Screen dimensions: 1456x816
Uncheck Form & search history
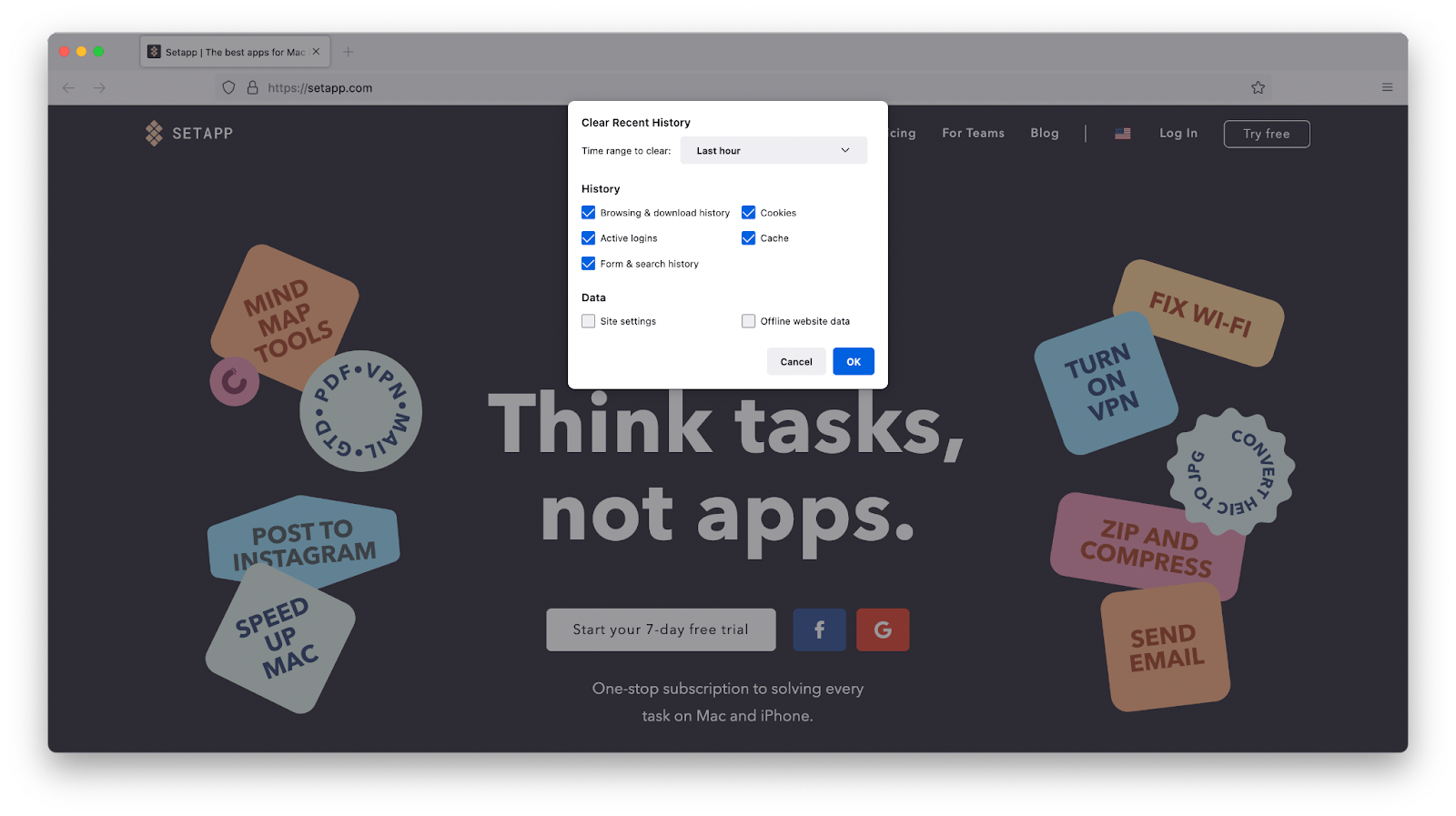pyautogui.click(x=589, y=264)
